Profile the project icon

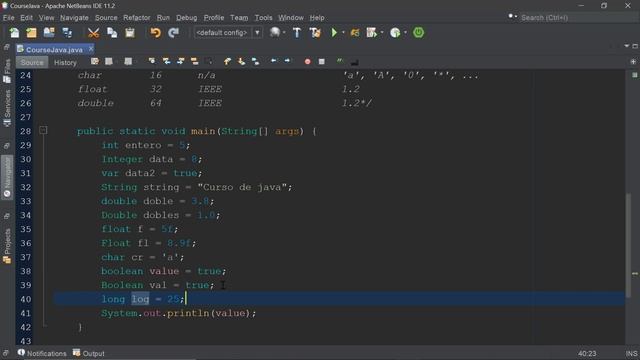pos(395,33)
